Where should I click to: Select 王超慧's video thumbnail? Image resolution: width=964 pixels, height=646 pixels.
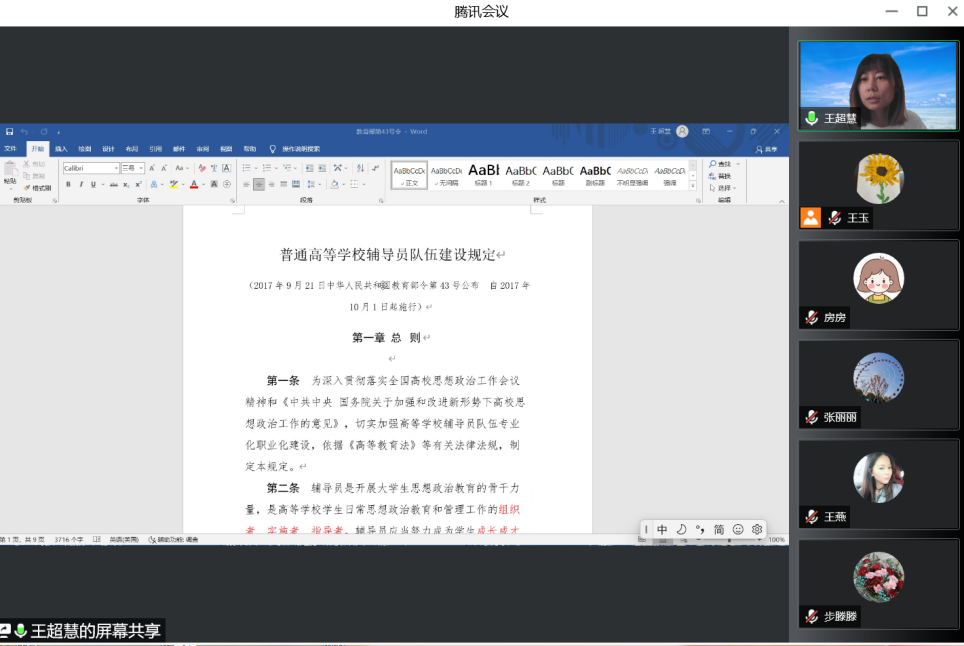click(877, 85)
